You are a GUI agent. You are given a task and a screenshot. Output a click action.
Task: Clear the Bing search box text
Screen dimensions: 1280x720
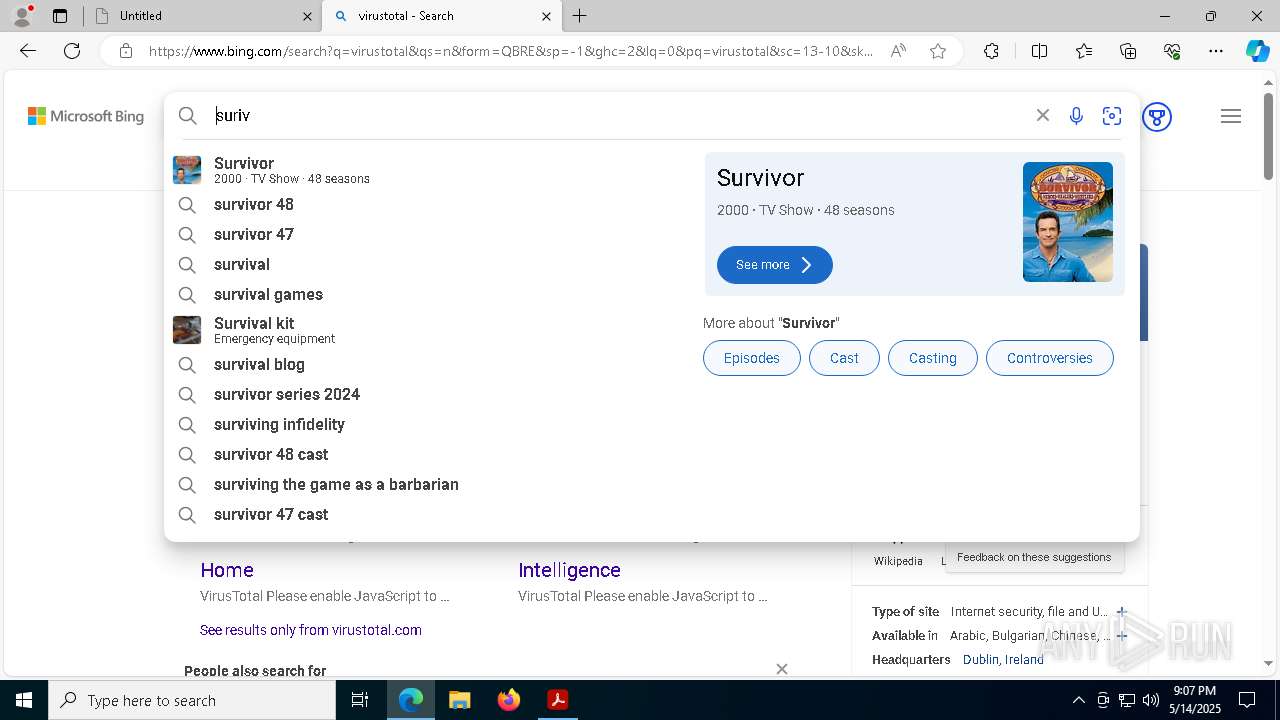tap(1043, 115)
